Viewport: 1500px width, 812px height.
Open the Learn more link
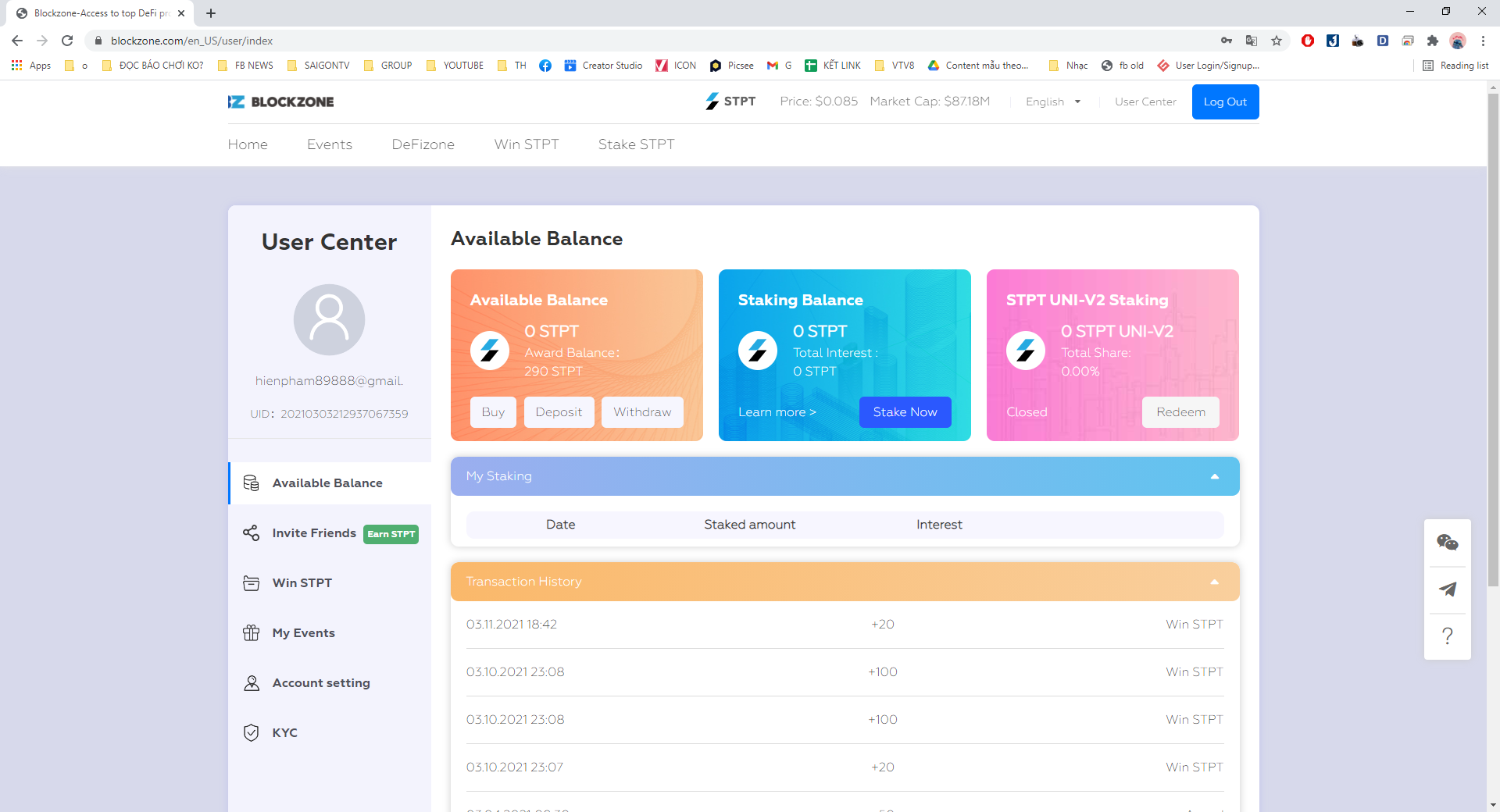tap(777, 412)
